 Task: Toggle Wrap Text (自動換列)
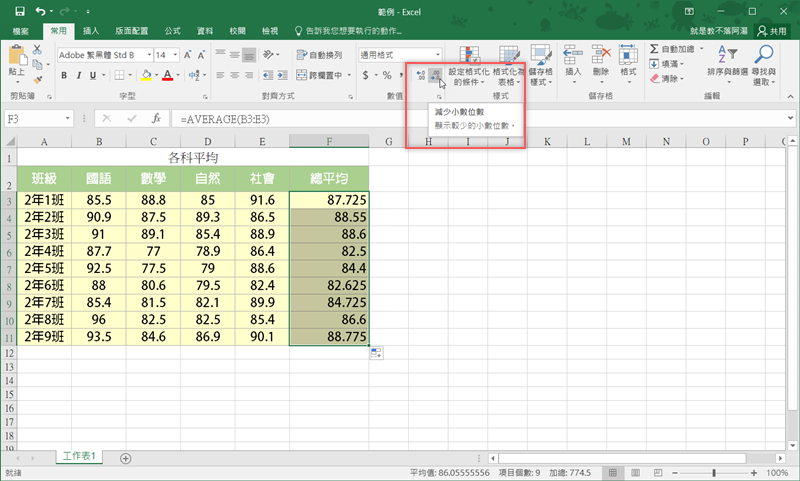point(318,54)
